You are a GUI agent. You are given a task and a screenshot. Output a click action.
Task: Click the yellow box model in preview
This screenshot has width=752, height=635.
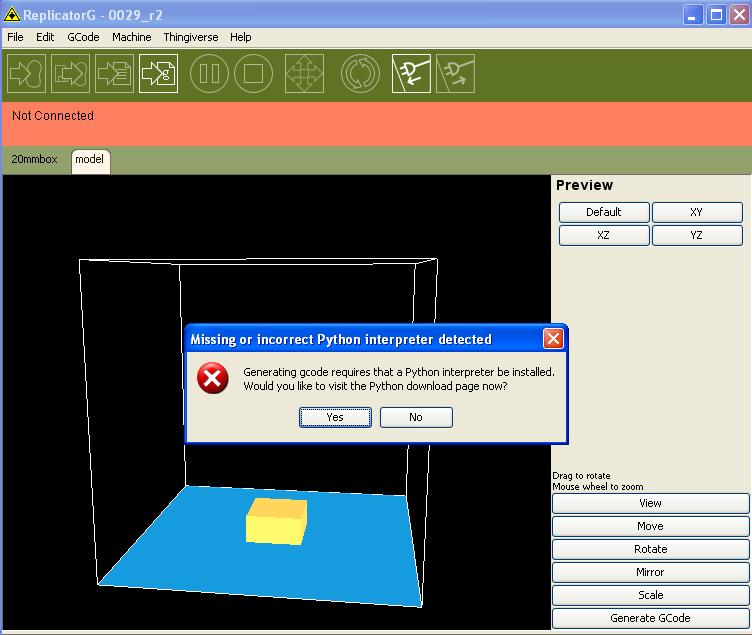coord(276,522)
